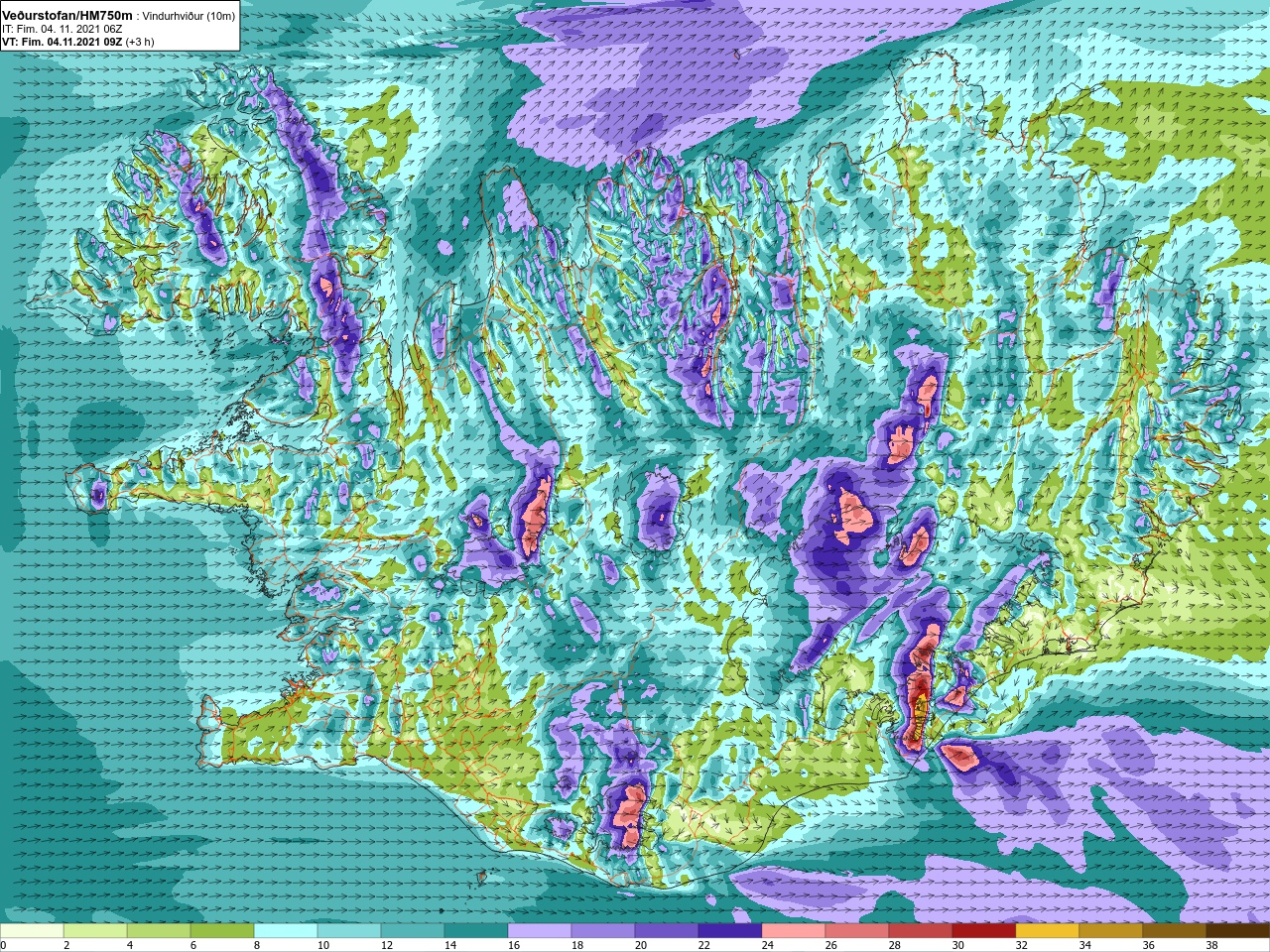Pick the golden yellow 32–34 legend swatch
This screenshot has height=952, width=1270.
click(x=1048, y=931)
